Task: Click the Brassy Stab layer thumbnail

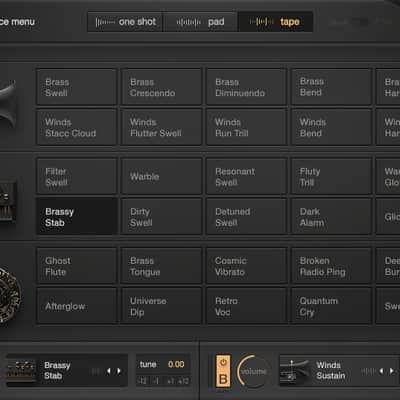Action: click(21, 371)
